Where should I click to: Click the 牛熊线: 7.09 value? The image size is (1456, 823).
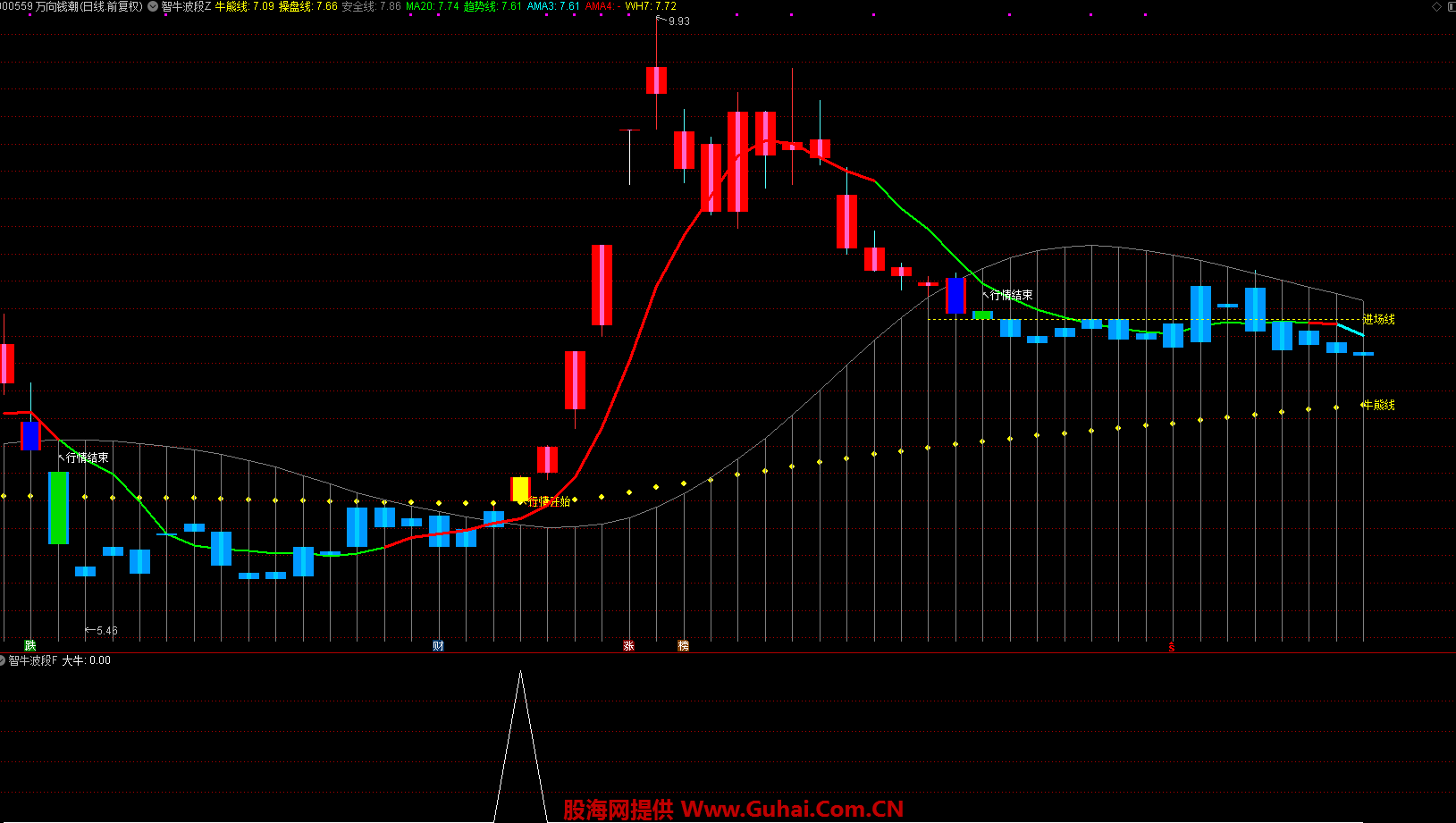(245, 6)
